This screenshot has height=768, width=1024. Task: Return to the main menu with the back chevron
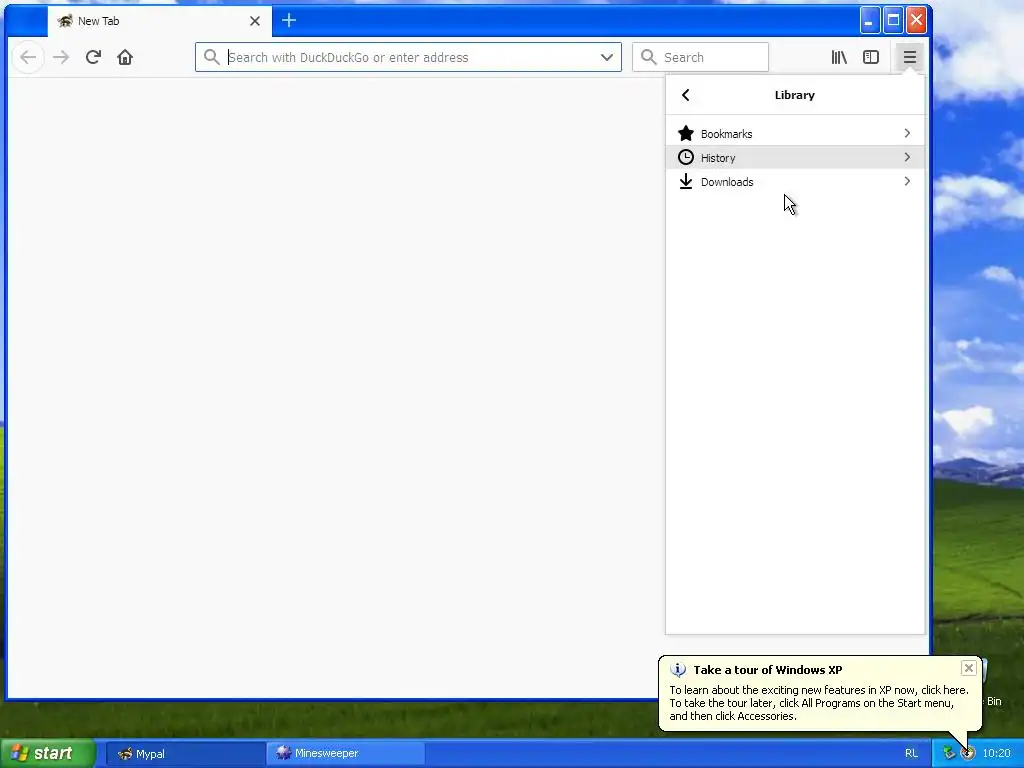point(686,95)
